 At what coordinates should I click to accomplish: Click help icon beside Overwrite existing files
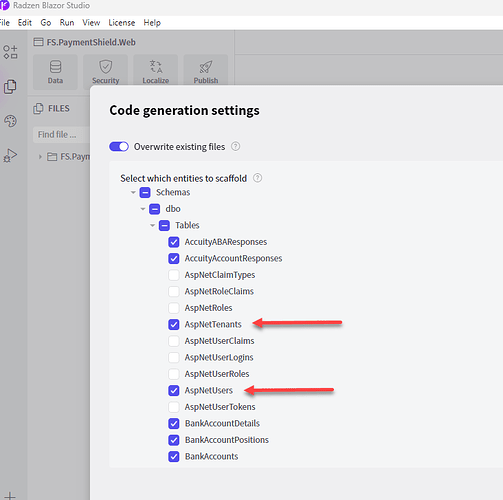tap(235, 146)
